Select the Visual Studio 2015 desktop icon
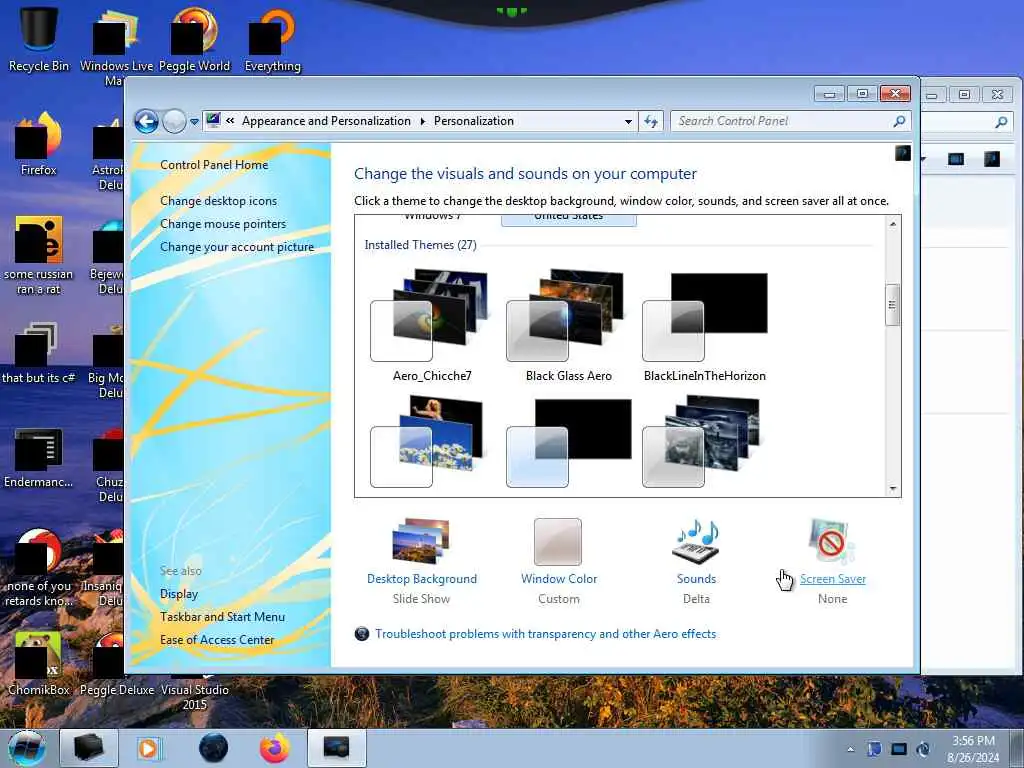Viewport: 1024px width, 768px height. 195,696
